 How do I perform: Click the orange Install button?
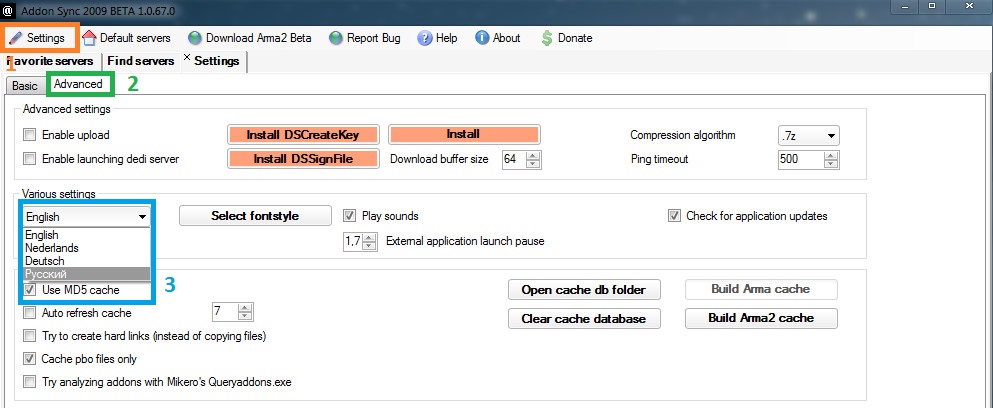(463, 134)
